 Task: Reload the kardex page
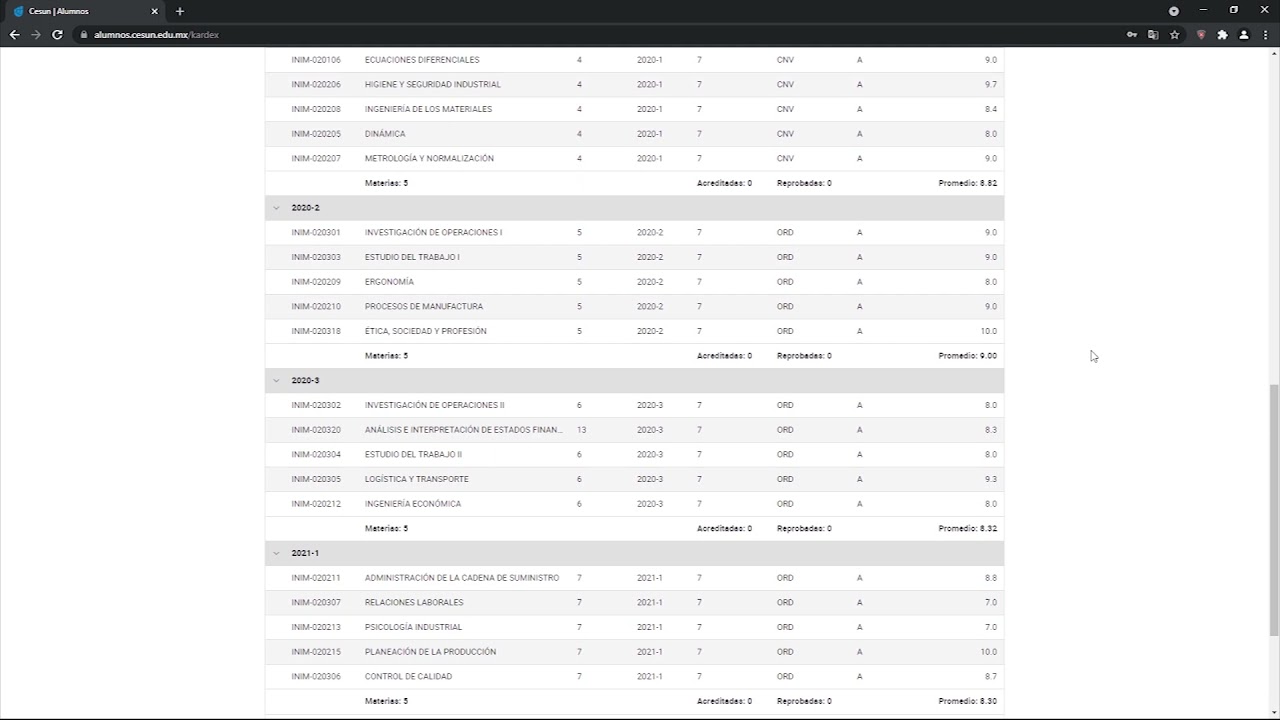(57, 35)
